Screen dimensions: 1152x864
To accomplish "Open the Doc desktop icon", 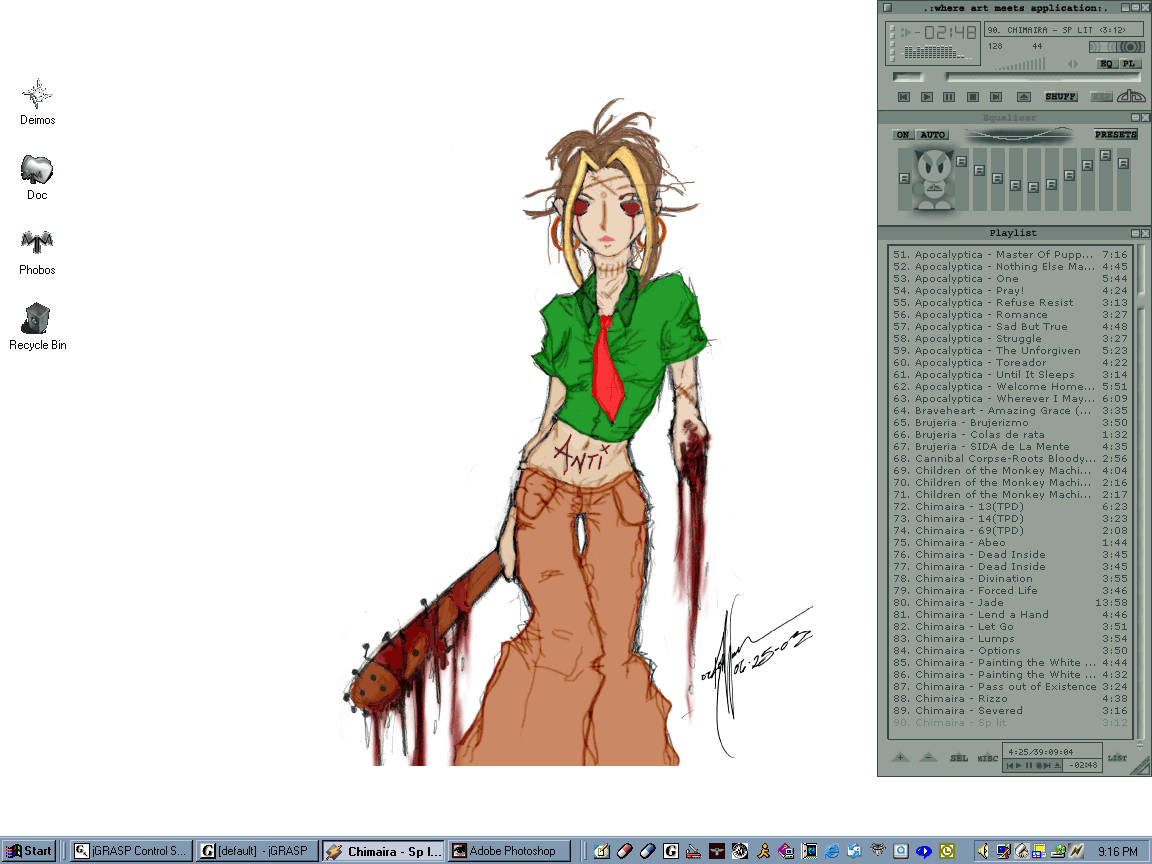I will (37, 177).
